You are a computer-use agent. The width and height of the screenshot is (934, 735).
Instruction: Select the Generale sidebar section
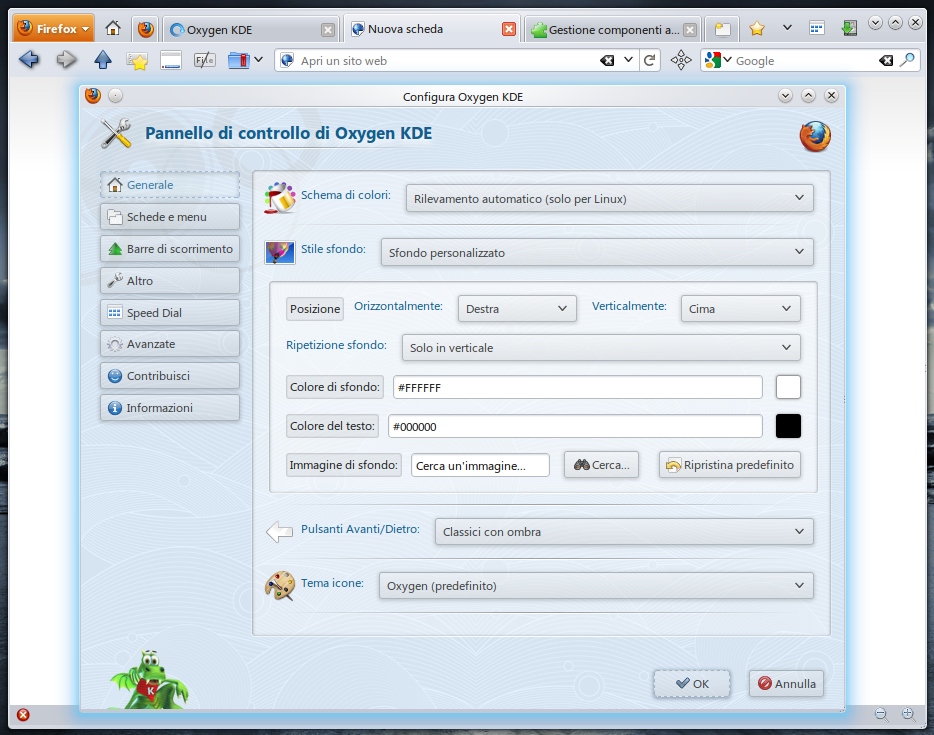(170, 185)
